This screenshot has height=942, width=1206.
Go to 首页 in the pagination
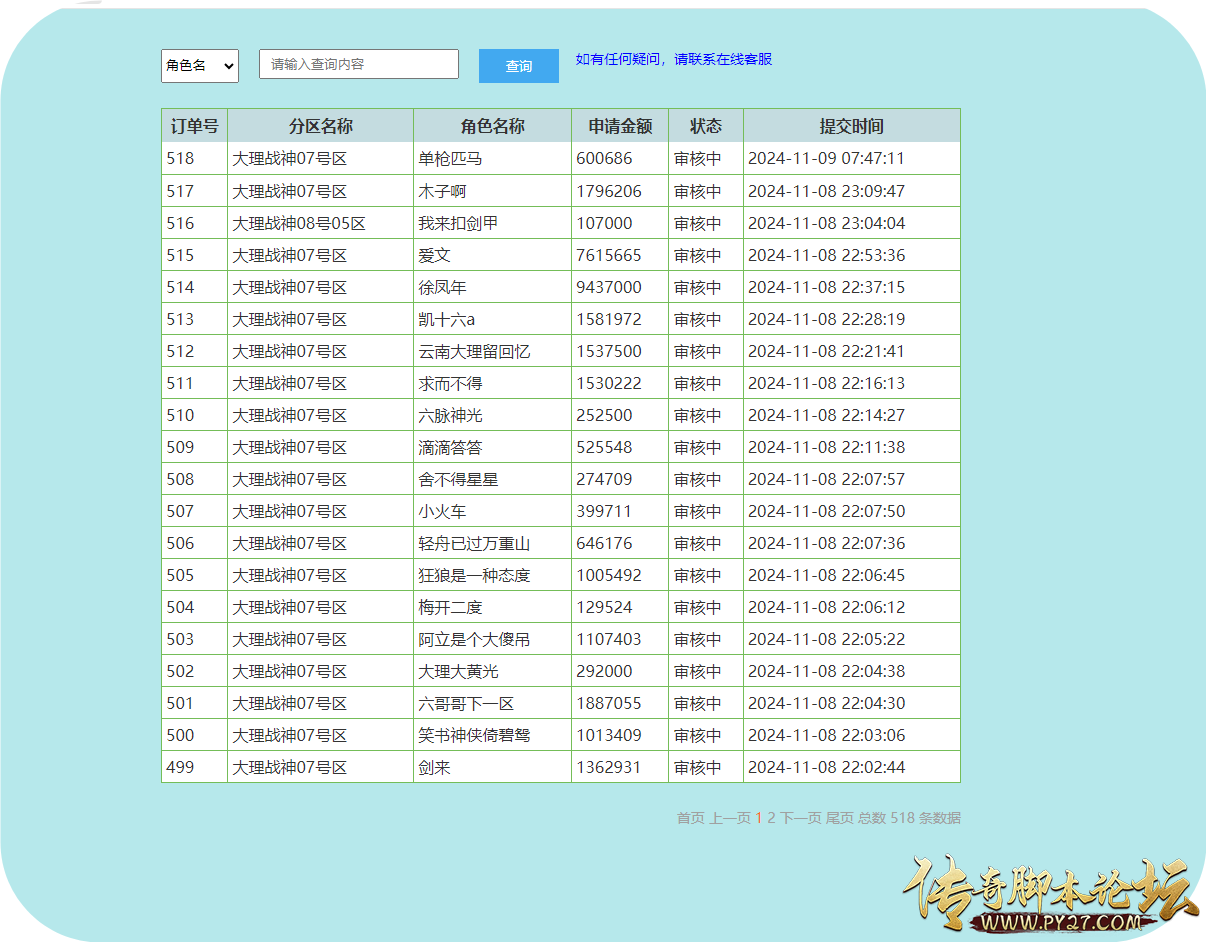(x=690, y=818)
